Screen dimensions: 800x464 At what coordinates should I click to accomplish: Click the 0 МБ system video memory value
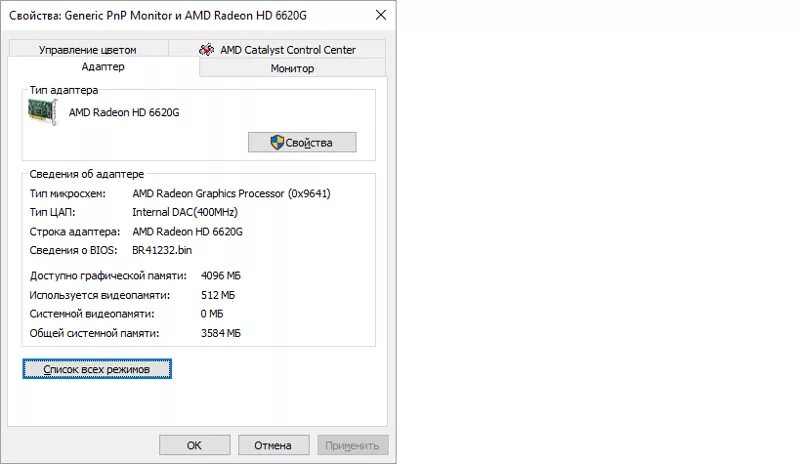[x=212, y=314]
